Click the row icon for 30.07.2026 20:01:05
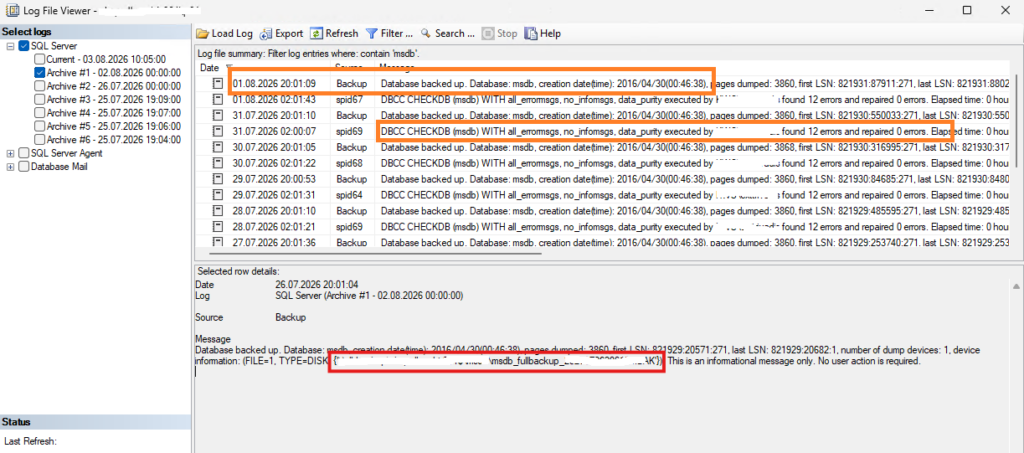 (217, 147)
